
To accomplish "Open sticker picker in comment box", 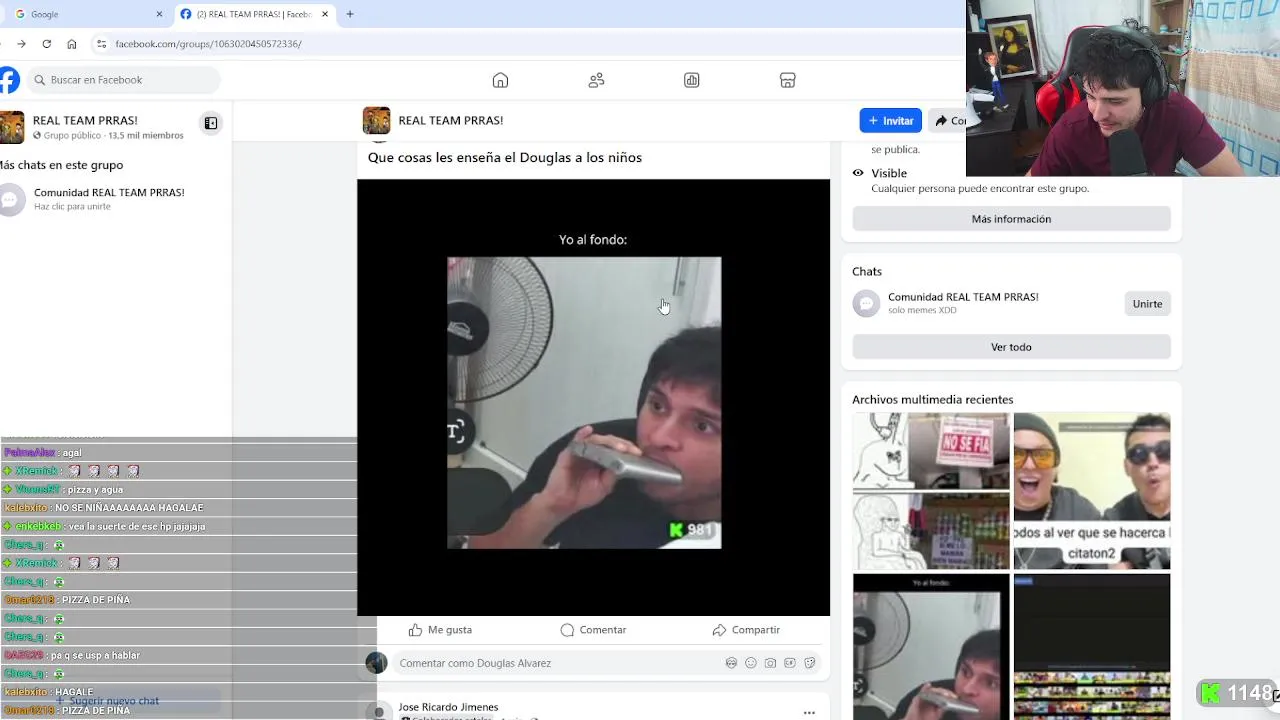I will 810,663.
